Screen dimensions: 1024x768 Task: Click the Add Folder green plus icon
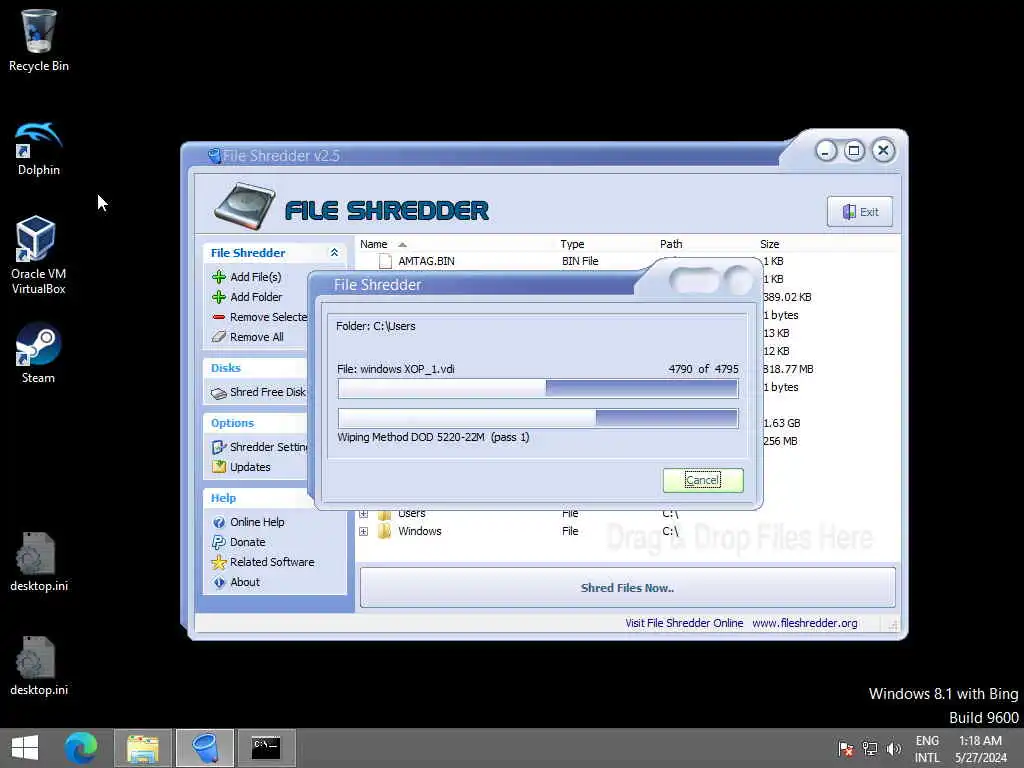219,297
